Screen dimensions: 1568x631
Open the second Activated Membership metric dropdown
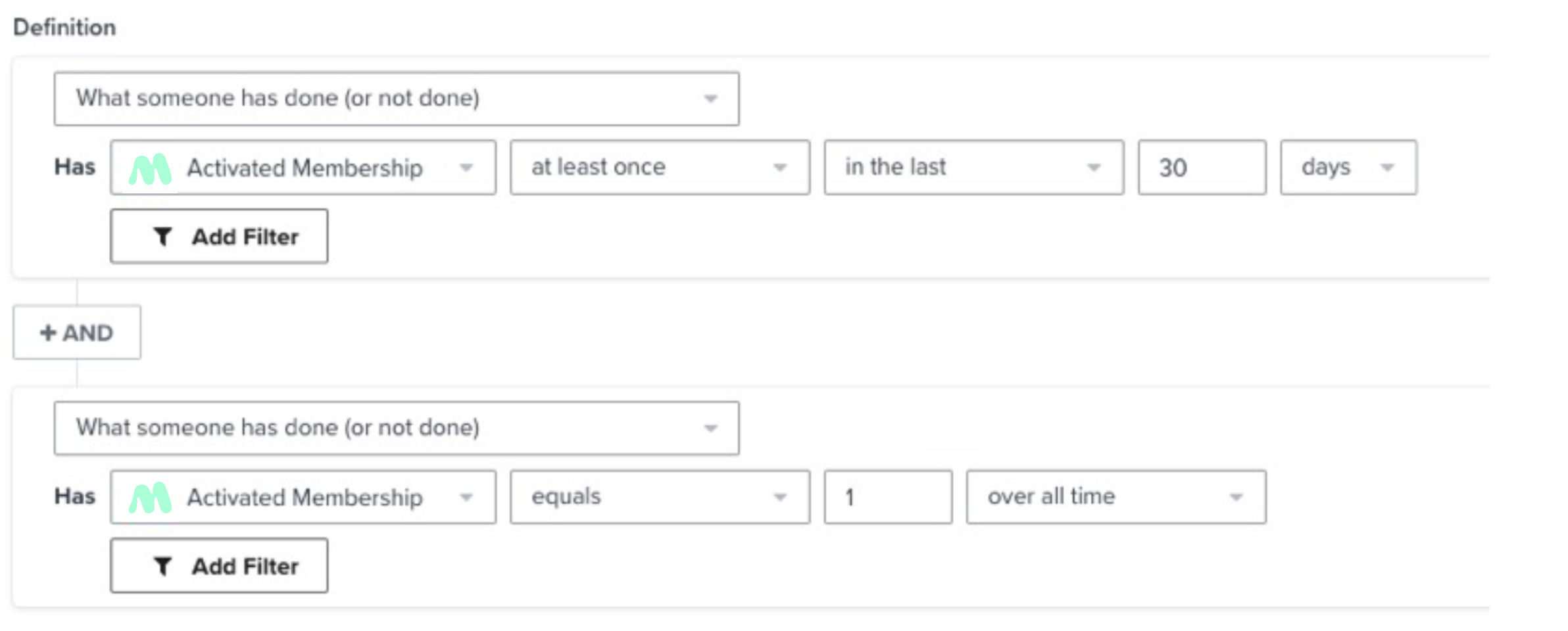click(x=303, y=497)
